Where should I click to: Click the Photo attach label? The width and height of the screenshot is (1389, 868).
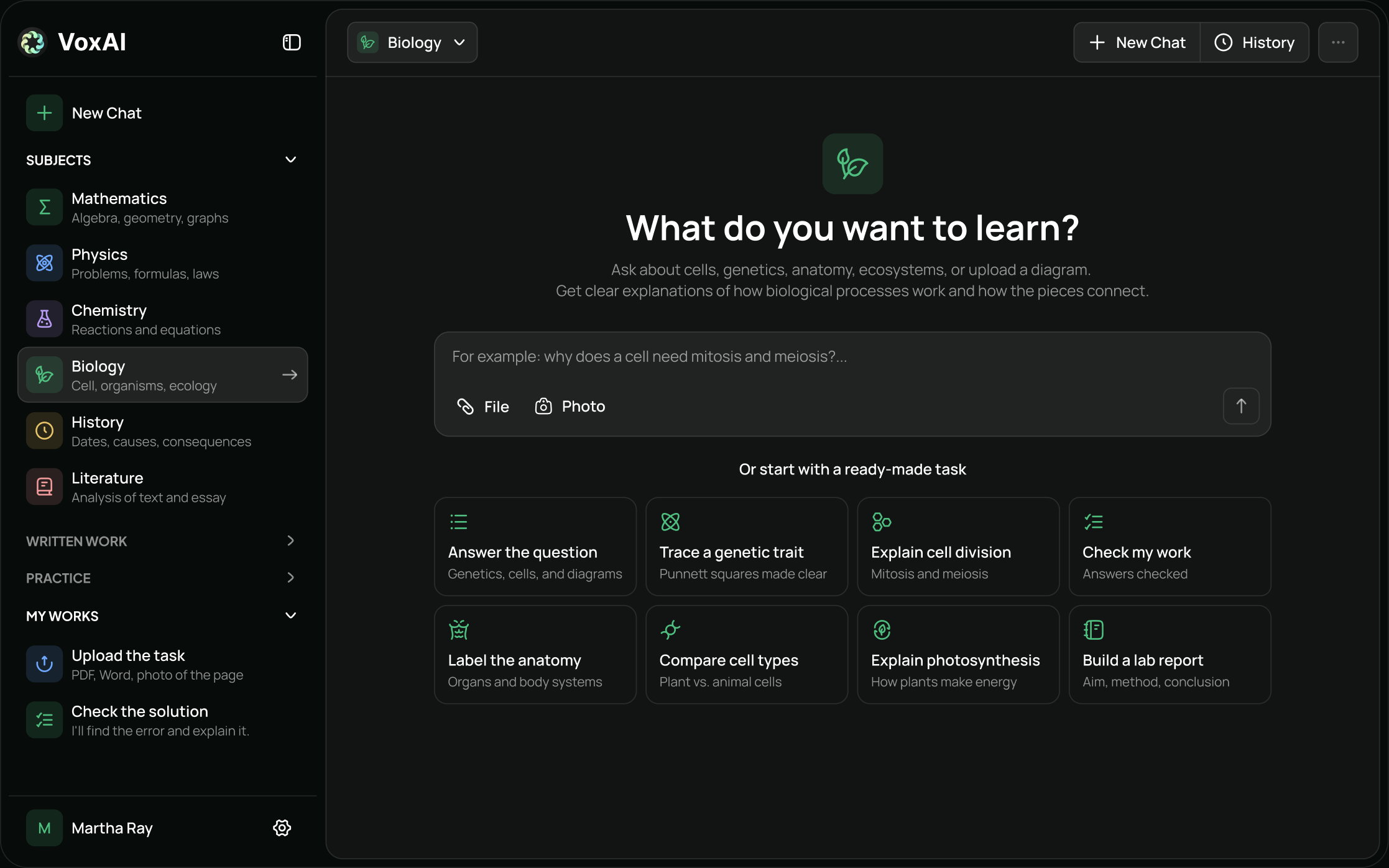583,407
